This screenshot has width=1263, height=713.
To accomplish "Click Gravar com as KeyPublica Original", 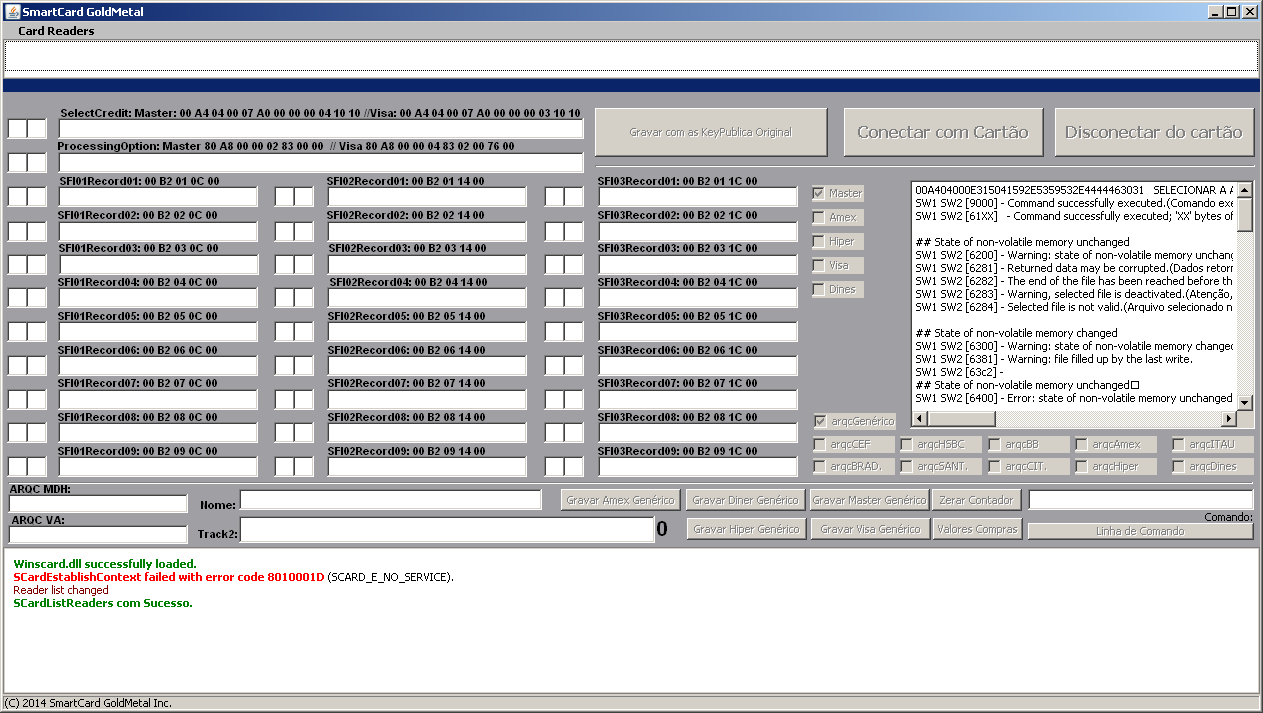I will coord(710,132).
